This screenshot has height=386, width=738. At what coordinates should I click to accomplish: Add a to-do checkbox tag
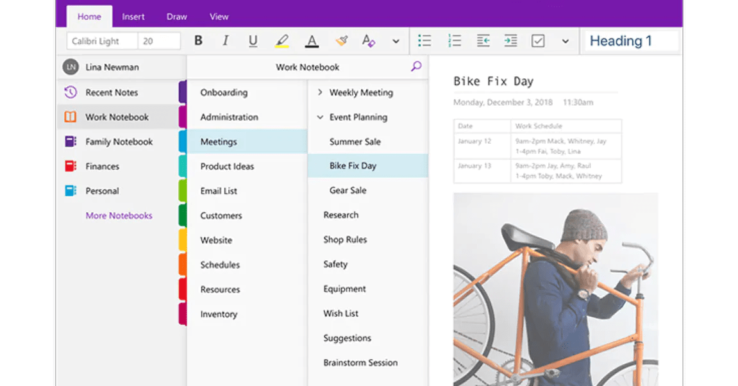pyautogui.click(x=538, y=41)
